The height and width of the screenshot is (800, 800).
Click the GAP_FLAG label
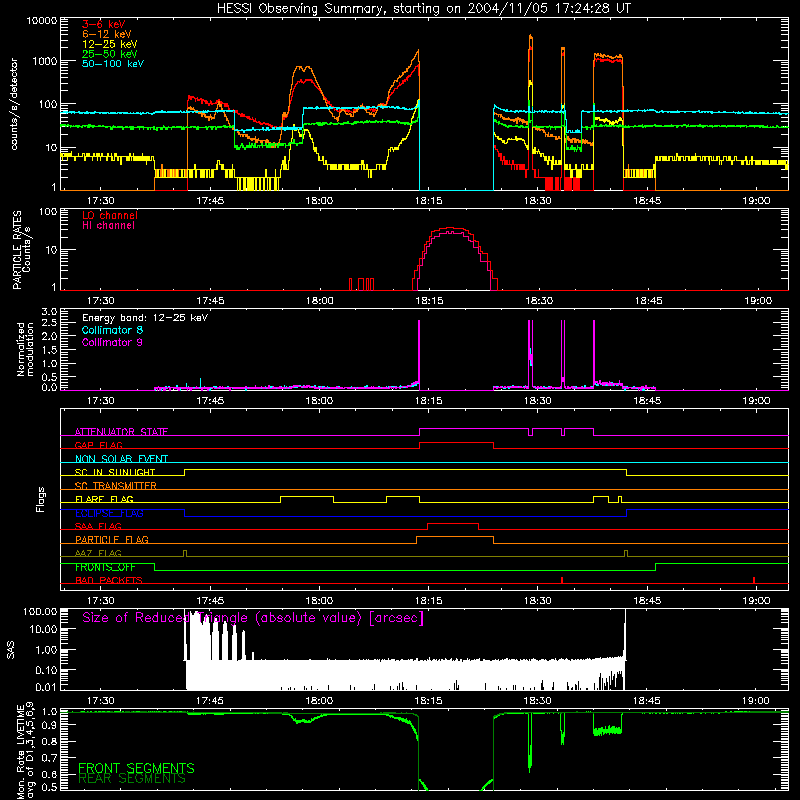(x=98, y=445)
